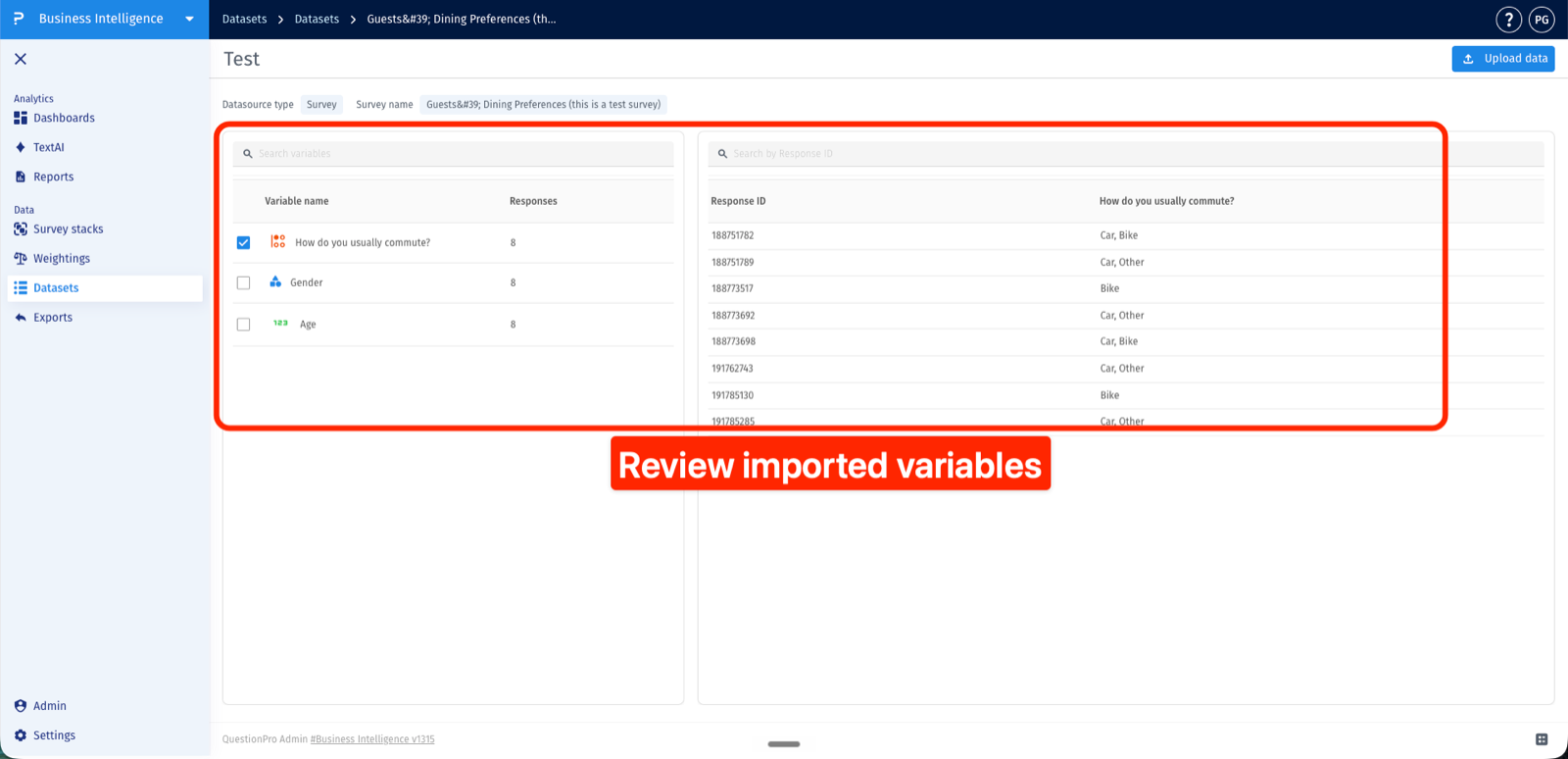Uncheck the How do you usually commute variable
The image size is (1568, 759).
point(243,242)
